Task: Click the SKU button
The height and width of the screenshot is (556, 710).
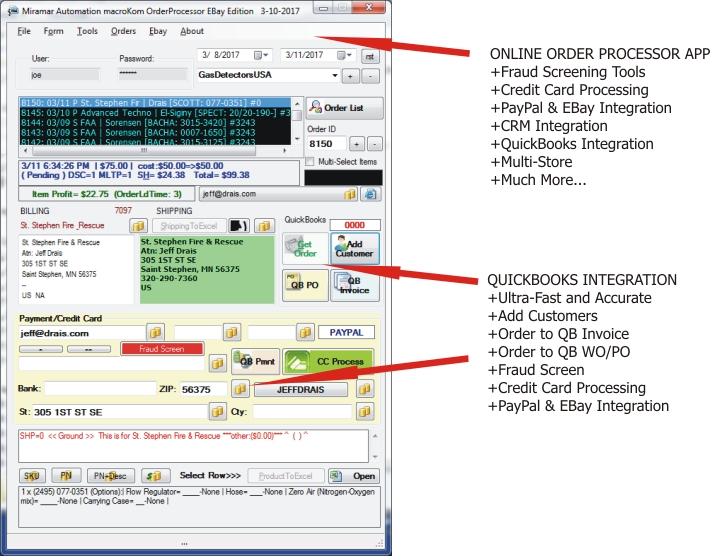Action: pos(32,476)
